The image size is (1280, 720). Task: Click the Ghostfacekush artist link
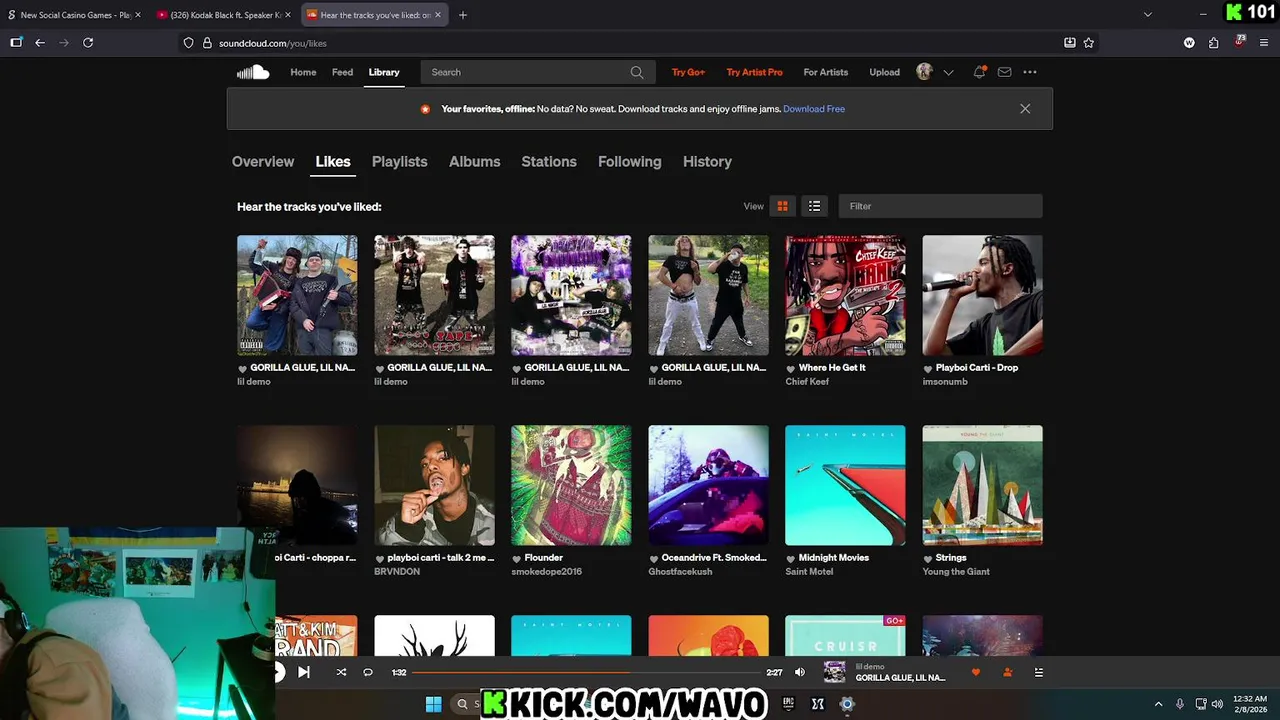(x=680, y=571)
